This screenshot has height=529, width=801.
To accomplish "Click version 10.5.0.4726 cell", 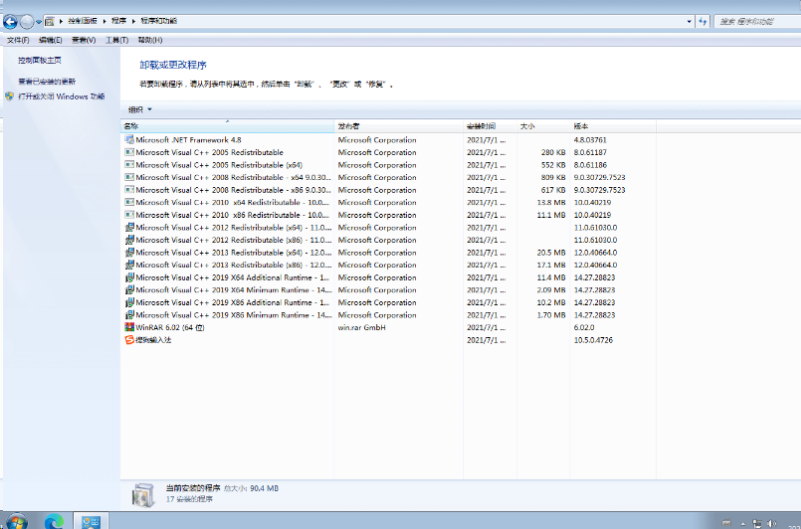I will (593, 340).
